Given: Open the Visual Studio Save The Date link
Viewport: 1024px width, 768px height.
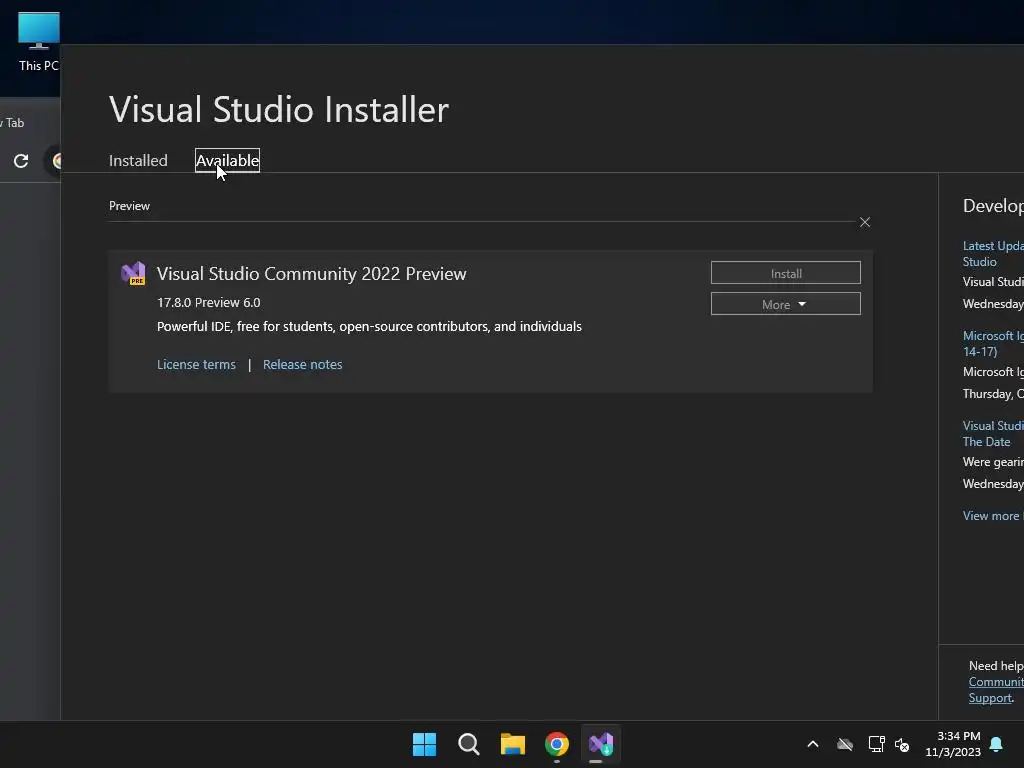Looking at the screenshot, I should tap(993, 434).
